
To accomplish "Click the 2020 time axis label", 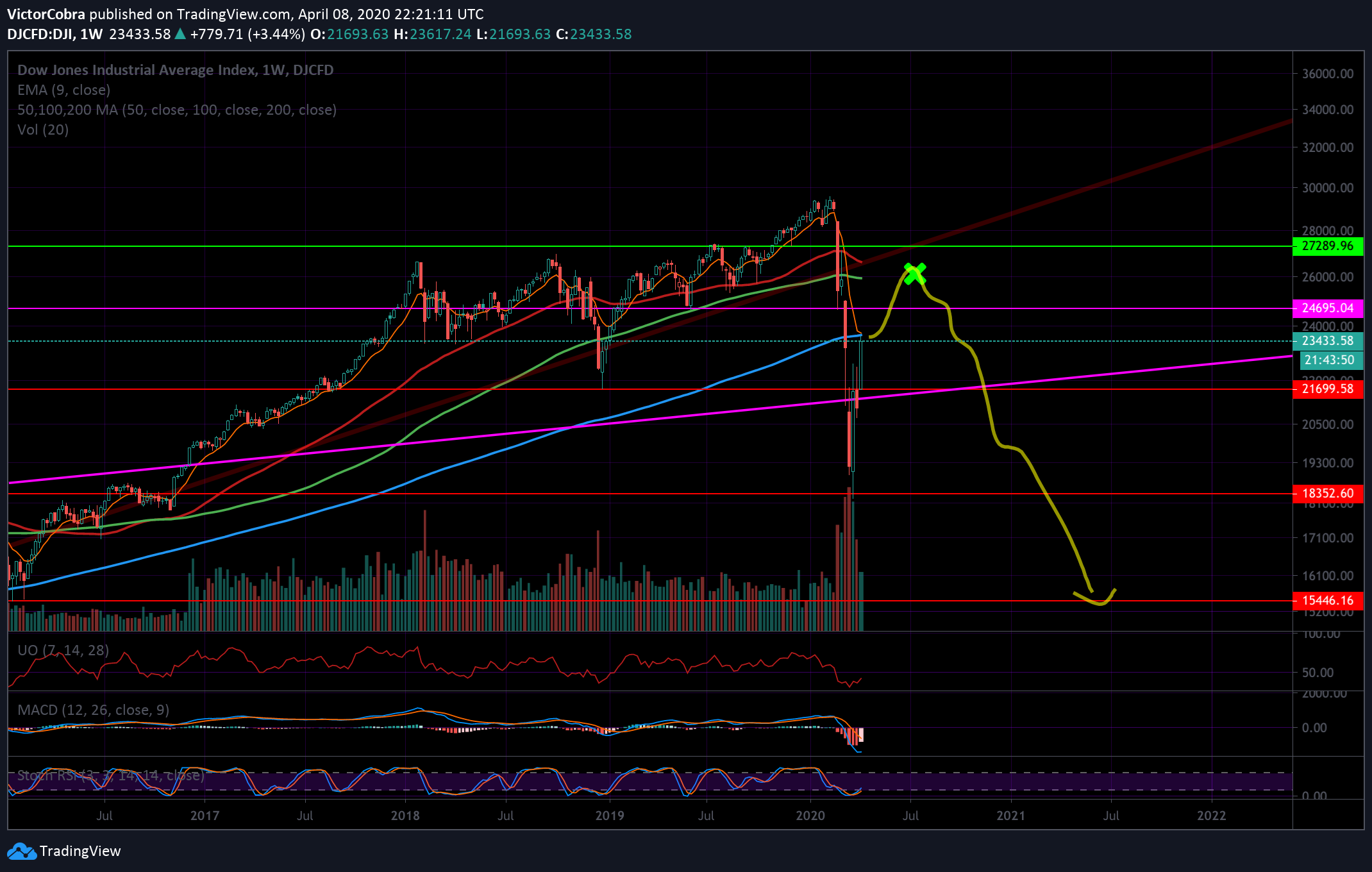I will [810, 816].
